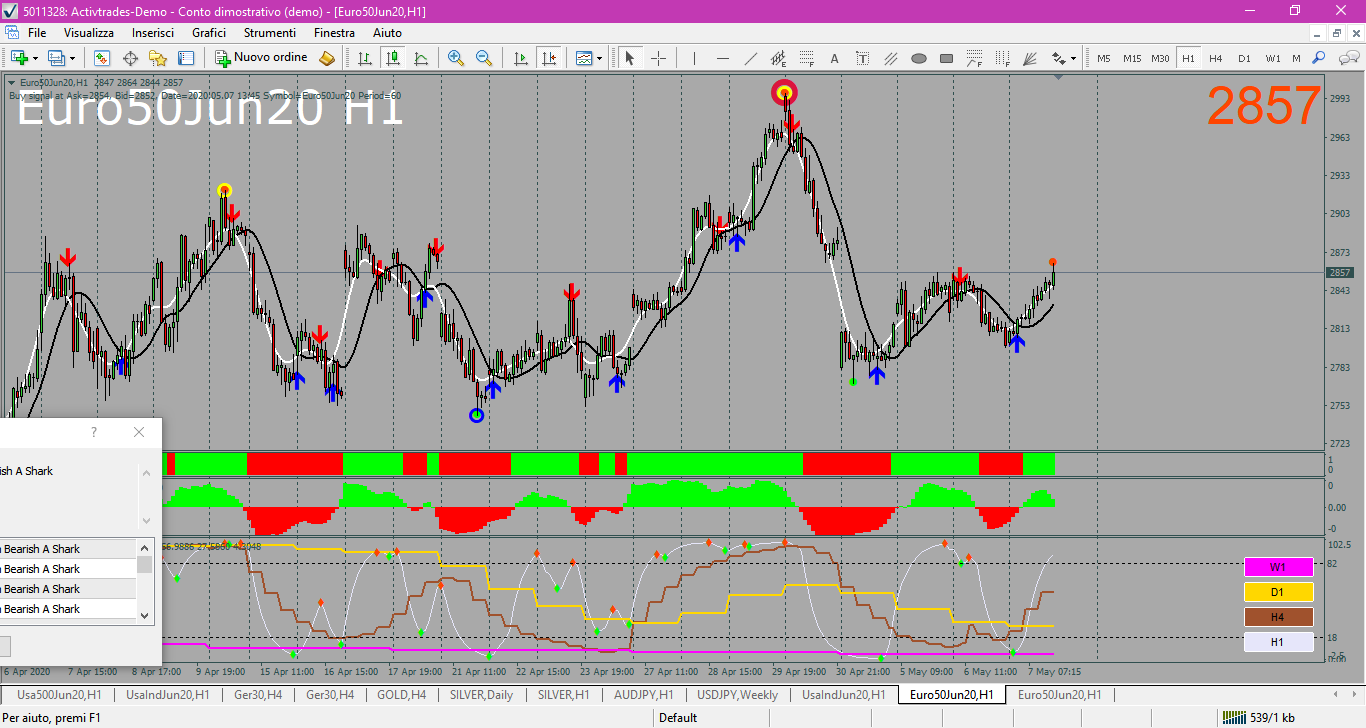Select the arrow cursor tool
The height and width of the screenshot is (728, 1366).
pos(630,58)
